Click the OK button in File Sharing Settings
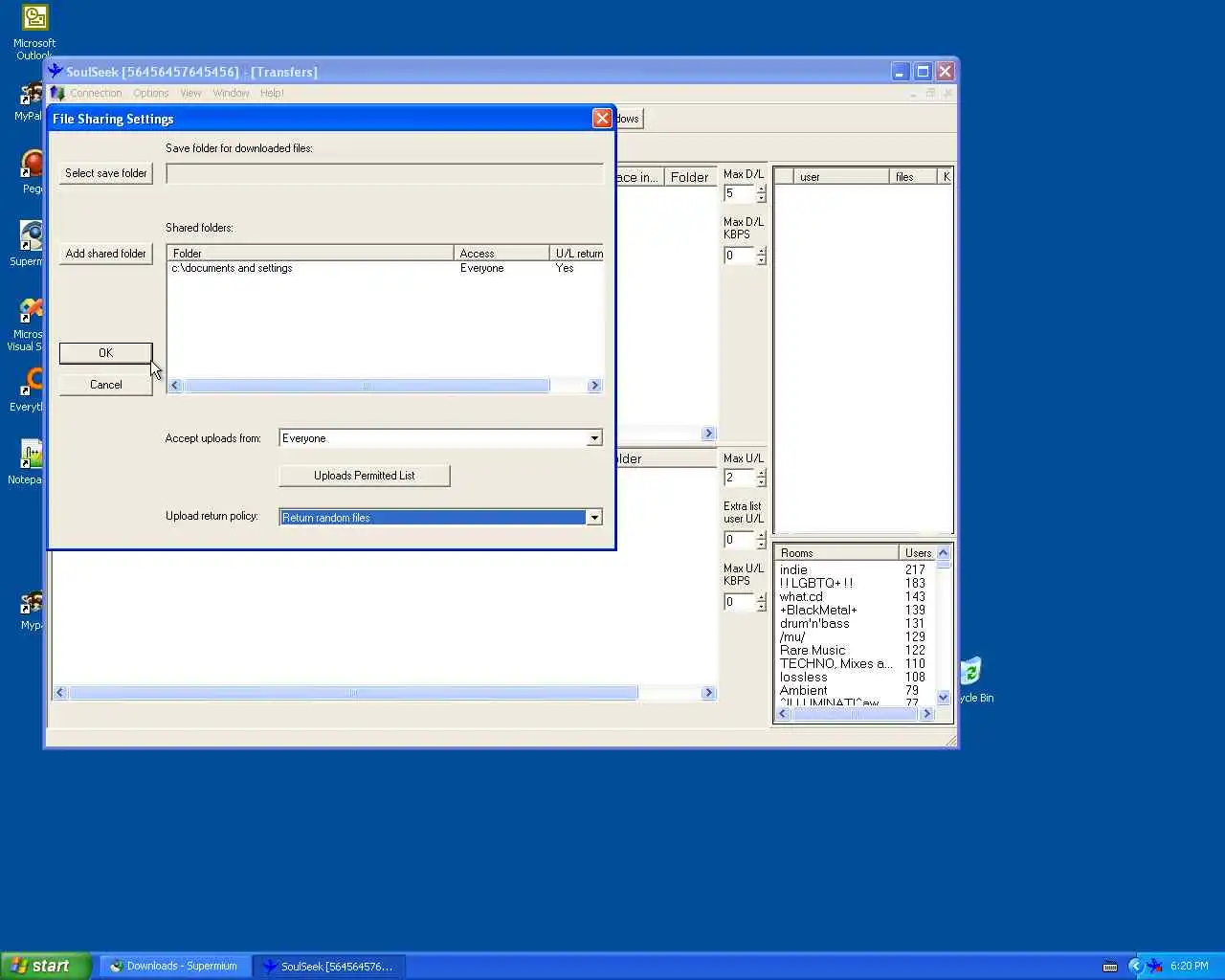 pos(105,353)
